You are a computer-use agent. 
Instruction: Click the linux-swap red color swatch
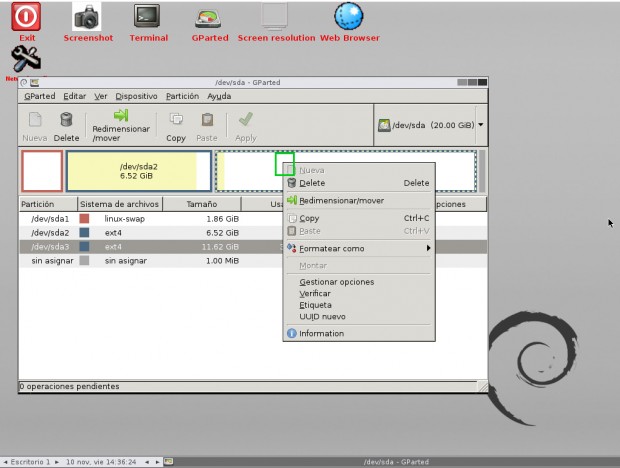(84, 219)
